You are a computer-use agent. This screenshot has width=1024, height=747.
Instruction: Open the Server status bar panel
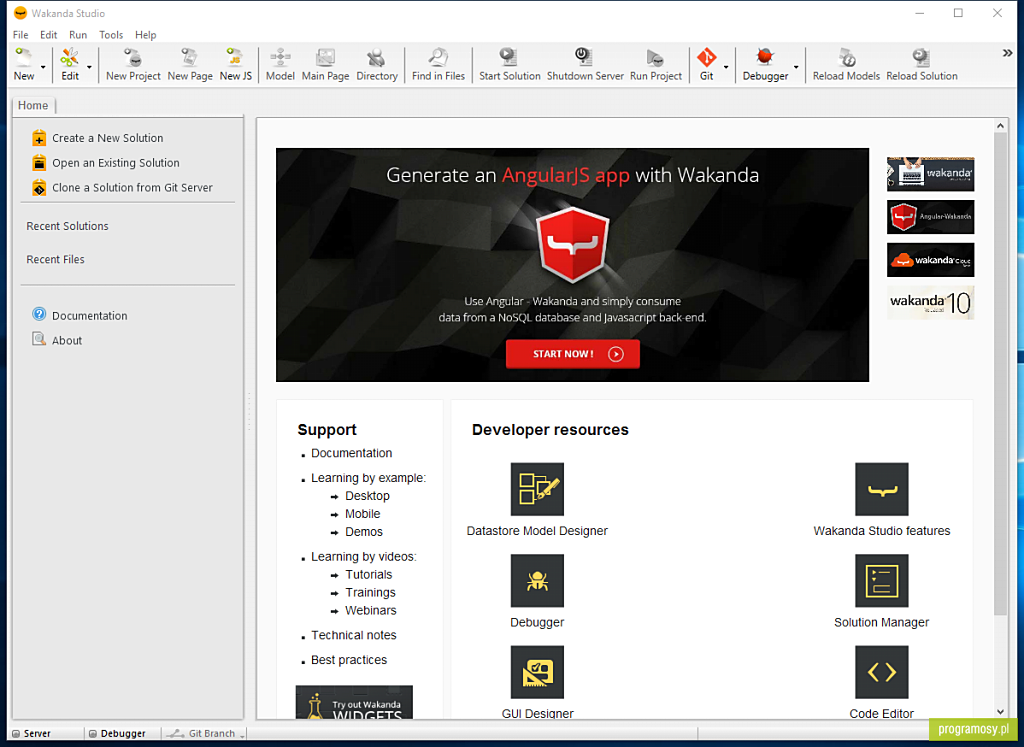coord(31,733)
